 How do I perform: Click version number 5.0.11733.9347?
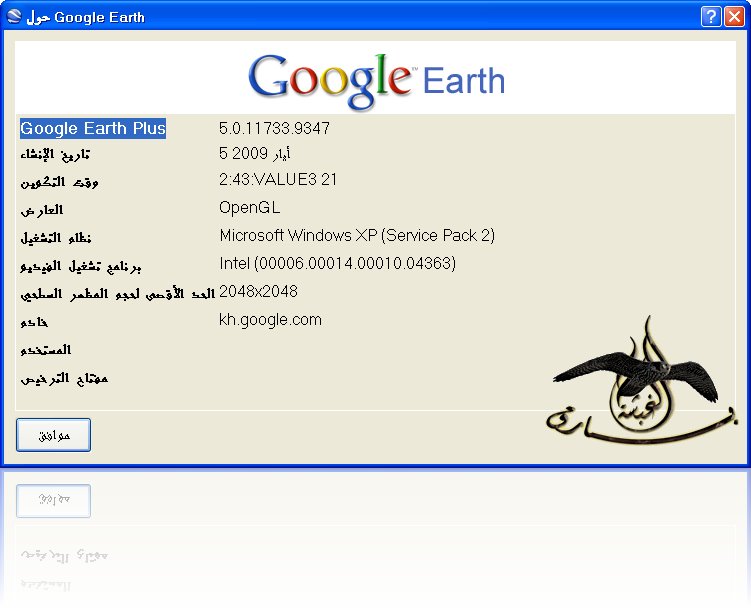coord(274,128)
